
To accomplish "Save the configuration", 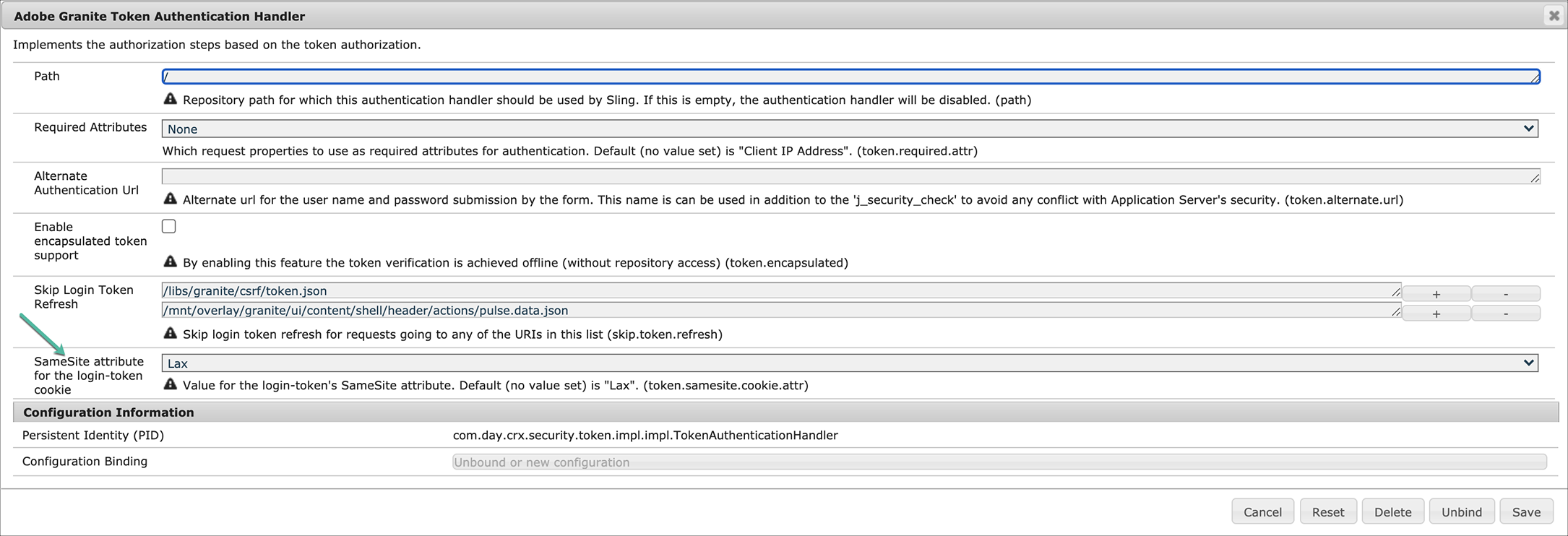I will point(1526,511).
